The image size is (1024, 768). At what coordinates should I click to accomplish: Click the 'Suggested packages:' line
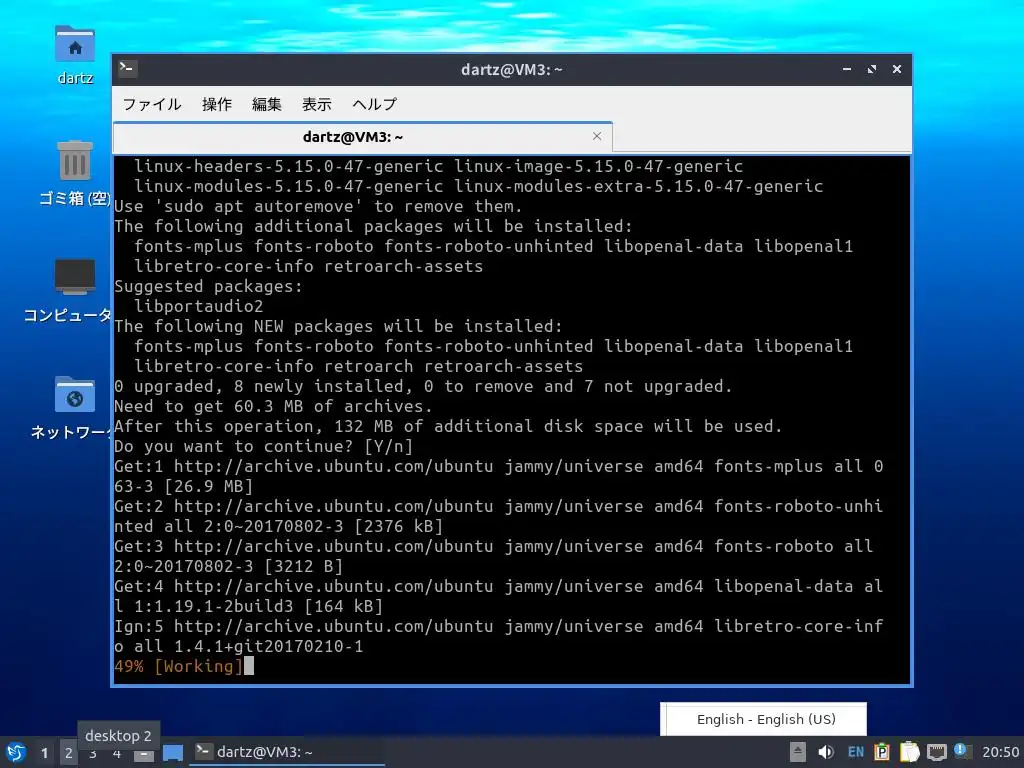pyautogui.click(x=208, y=286)
